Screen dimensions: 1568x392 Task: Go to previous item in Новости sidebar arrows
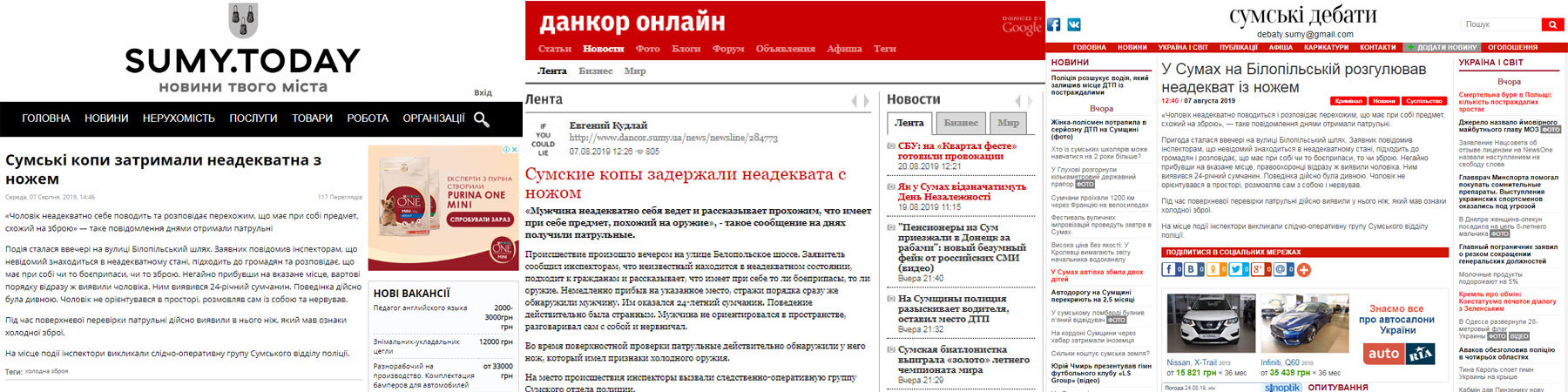pos(1017,101)
